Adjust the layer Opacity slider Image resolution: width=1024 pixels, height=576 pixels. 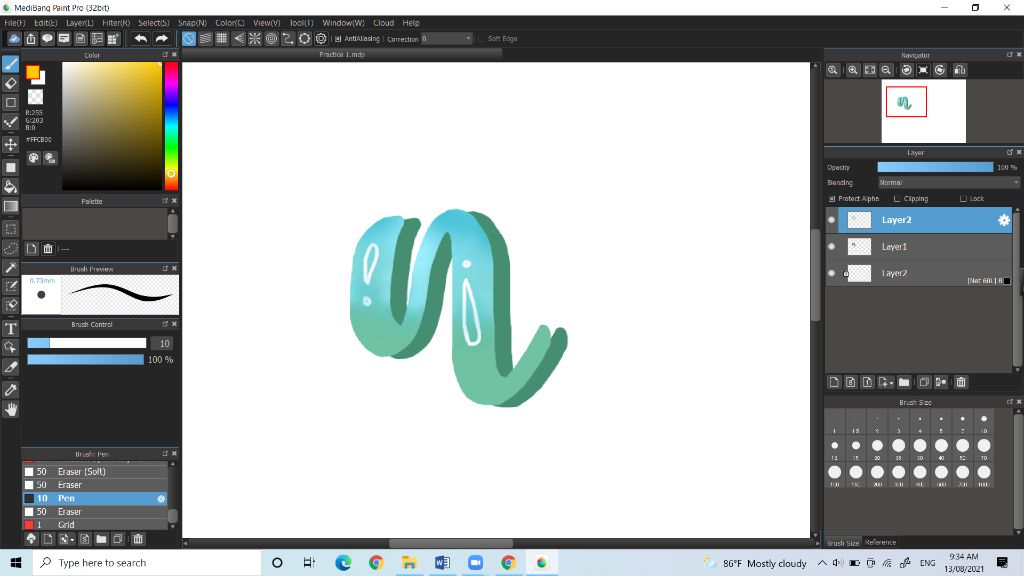point(935,167)
